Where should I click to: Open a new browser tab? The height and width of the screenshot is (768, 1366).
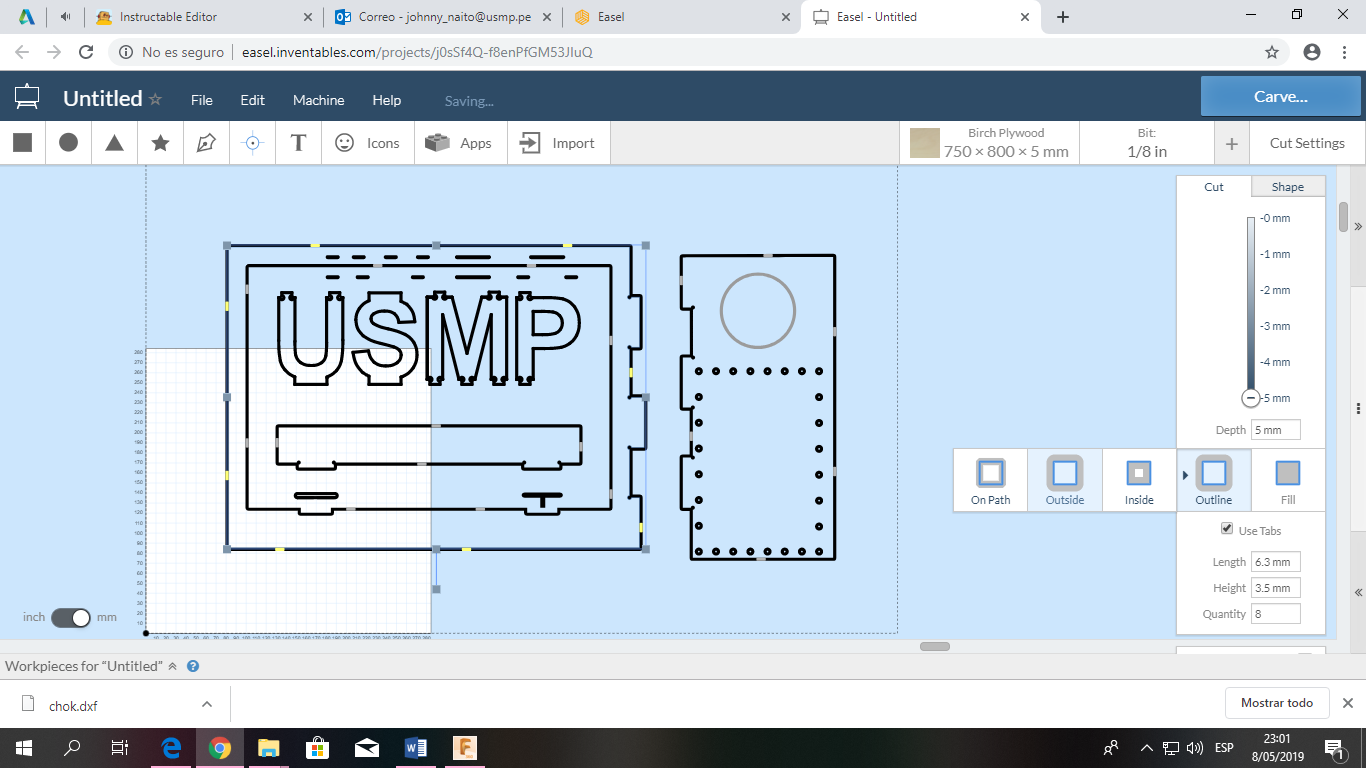pos(1063,17)
